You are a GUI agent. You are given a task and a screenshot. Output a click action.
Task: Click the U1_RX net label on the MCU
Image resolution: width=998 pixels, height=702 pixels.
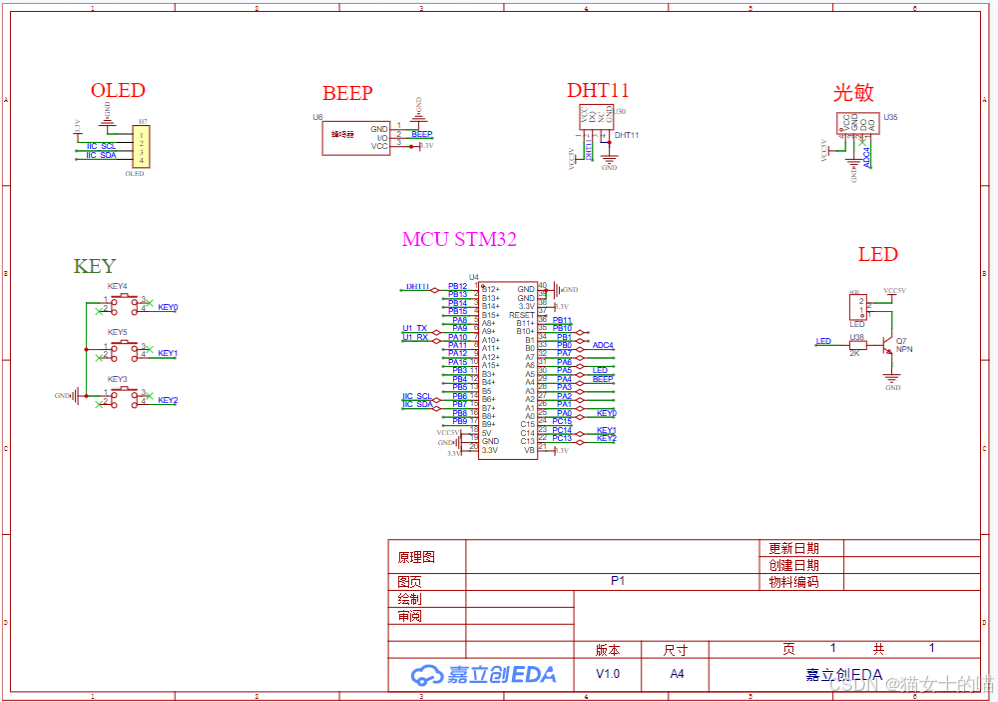tap(415, 337)
